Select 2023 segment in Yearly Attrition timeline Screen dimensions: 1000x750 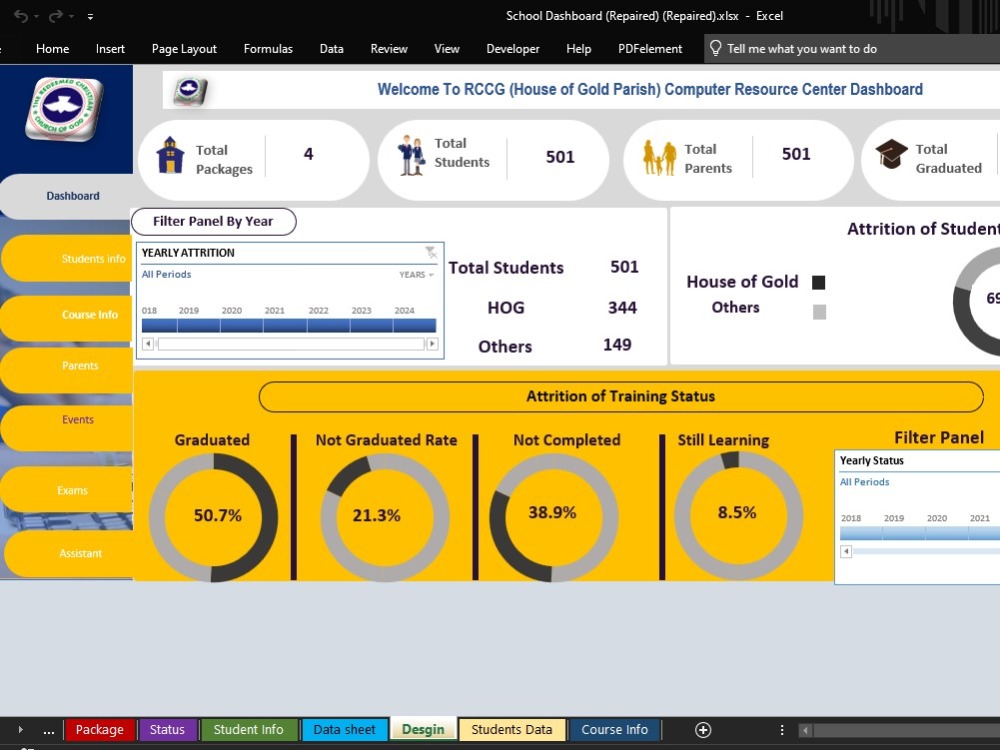tap(372, 325)
